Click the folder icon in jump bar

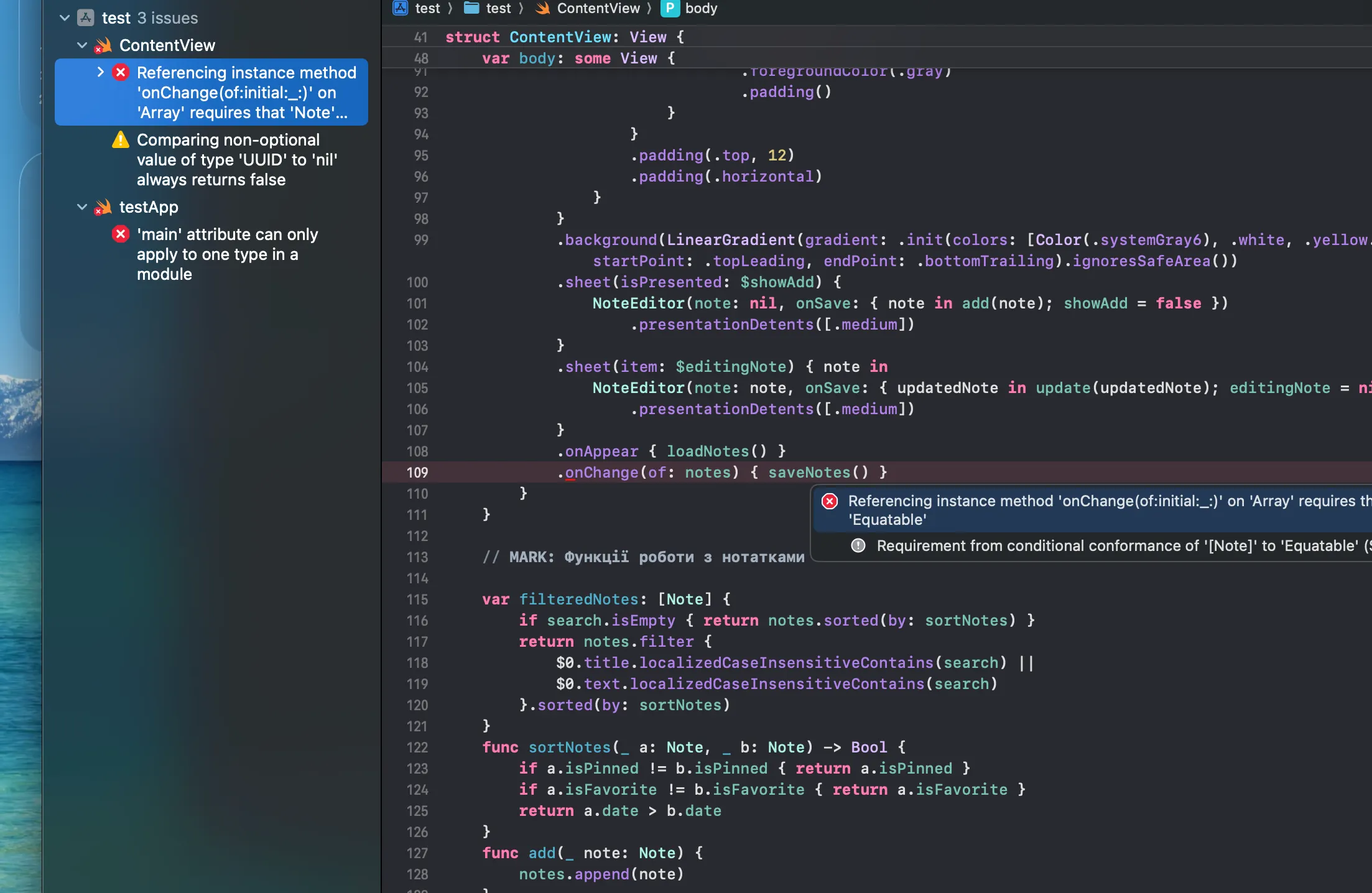click(472, 8)
